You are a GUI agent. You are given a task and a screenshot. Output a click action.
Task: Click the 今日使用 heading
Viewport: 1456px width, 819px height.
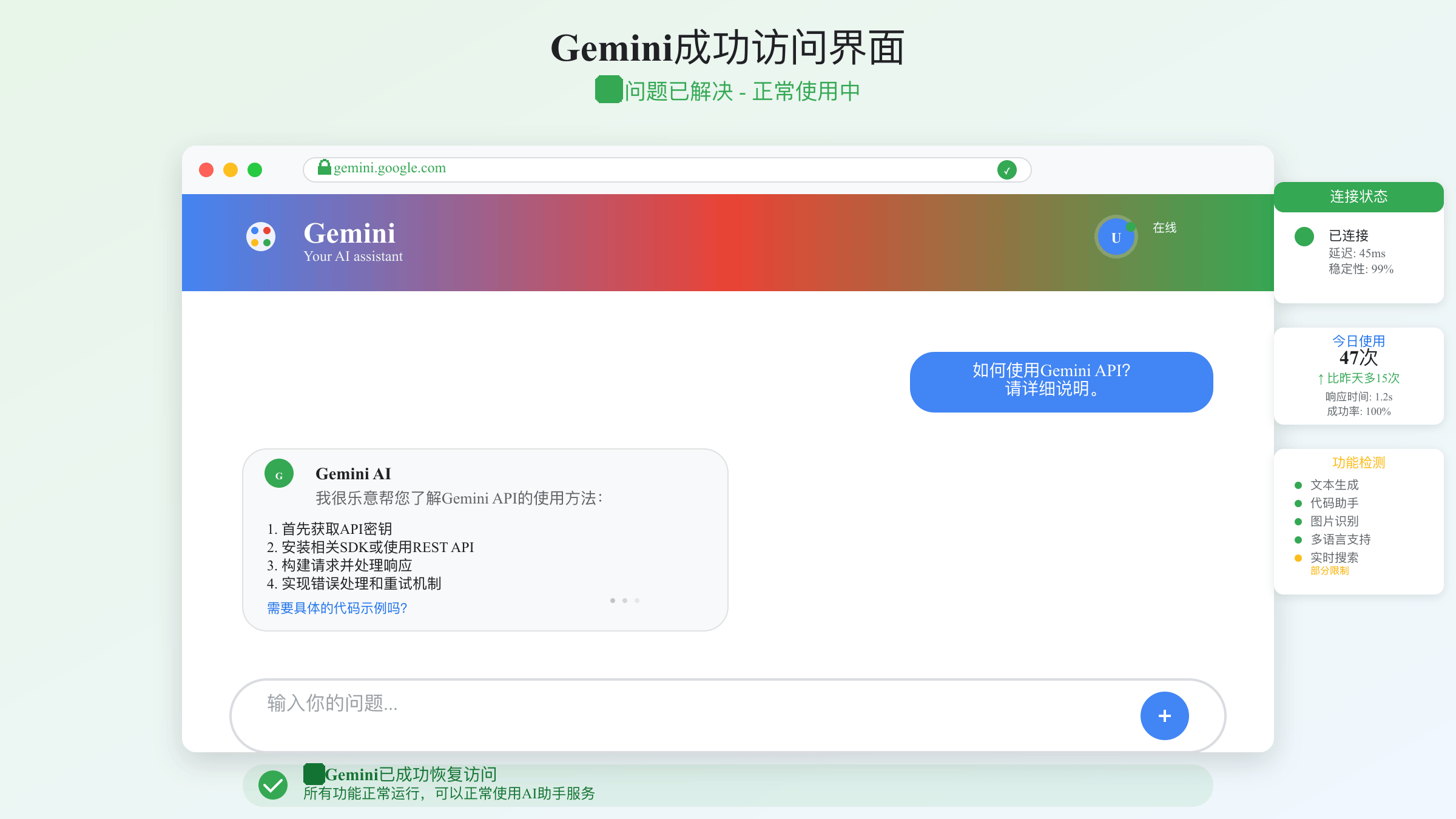(x=1359, y=341)
